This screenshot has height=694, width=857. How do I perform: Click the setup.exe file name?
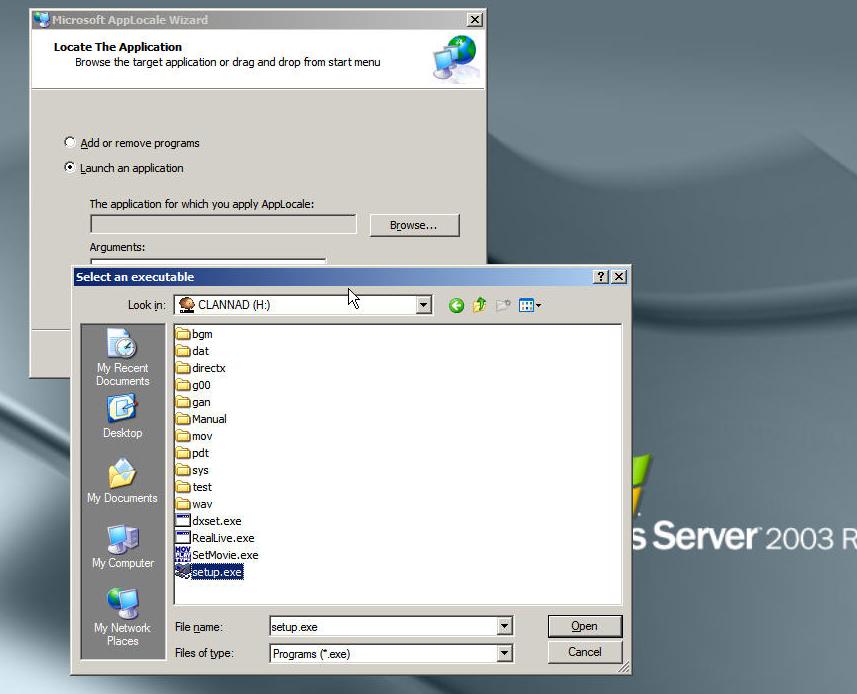[217, 572]
